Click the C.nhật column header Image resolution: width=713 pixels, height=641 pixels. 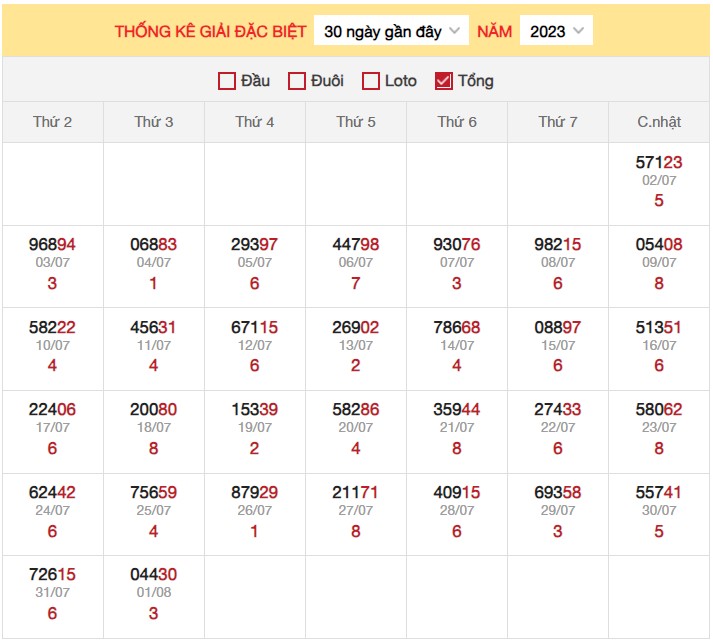click(x=659, y=122)
